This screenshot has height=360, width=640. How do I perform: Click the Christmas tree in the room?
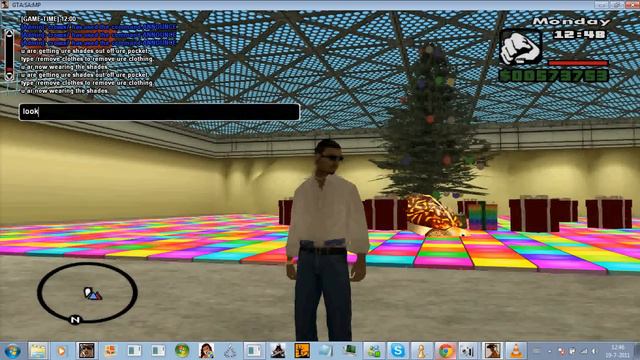point(433,122)
